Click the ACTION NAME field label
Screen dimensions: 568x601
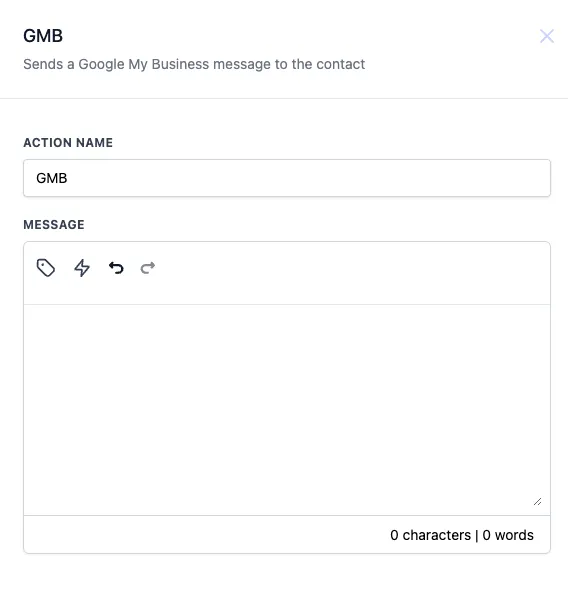click(68, 143)
